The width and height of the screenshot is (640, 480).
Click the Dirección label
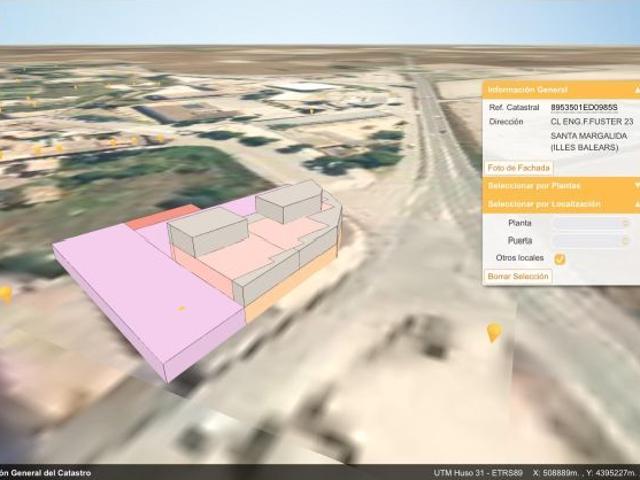tap(506, 122)
